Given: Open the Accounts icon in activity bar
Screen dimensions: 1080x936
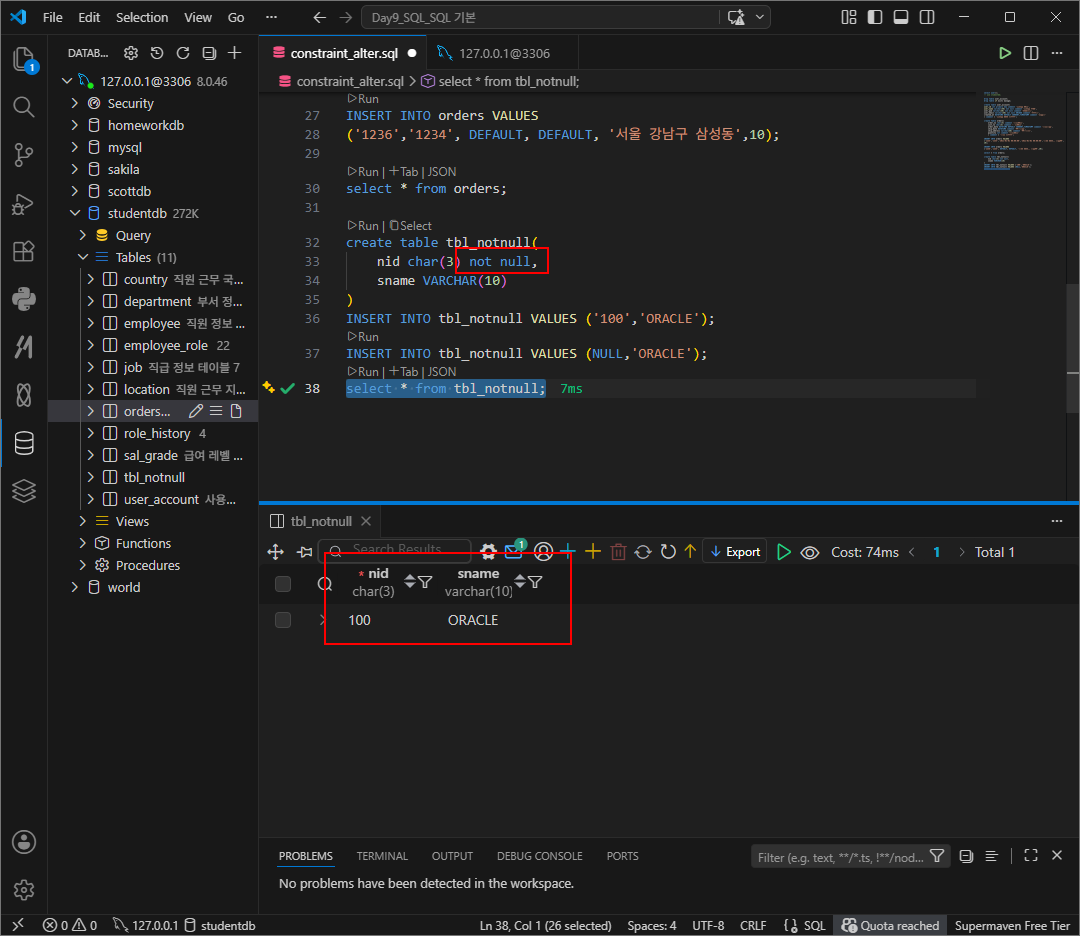Looking at the screenshot, I should point(24,842).
